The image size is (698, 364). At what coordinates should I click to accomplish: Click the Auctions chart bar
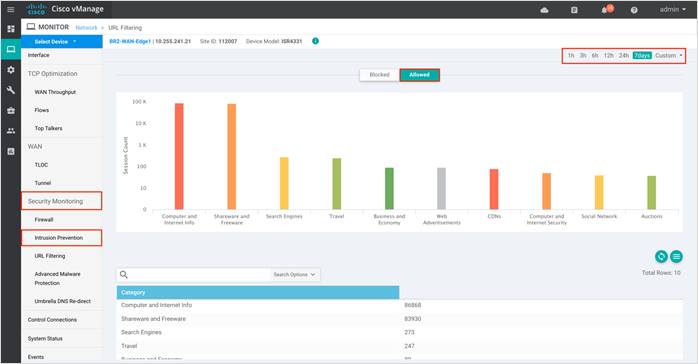[652, 193]
